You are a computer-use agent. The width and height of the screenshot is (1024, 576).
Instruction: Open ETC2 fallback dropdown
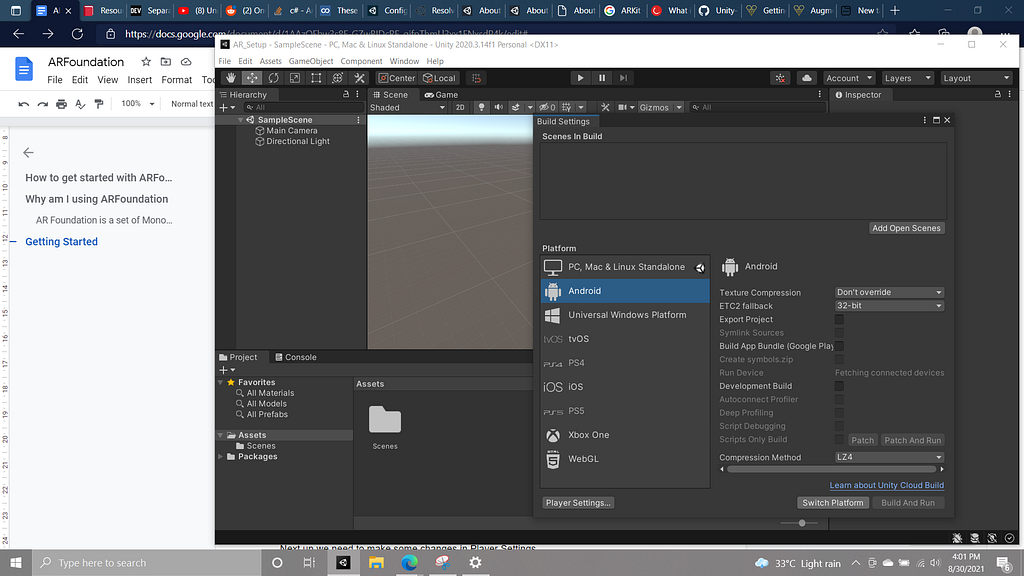(x=889, y=306)
